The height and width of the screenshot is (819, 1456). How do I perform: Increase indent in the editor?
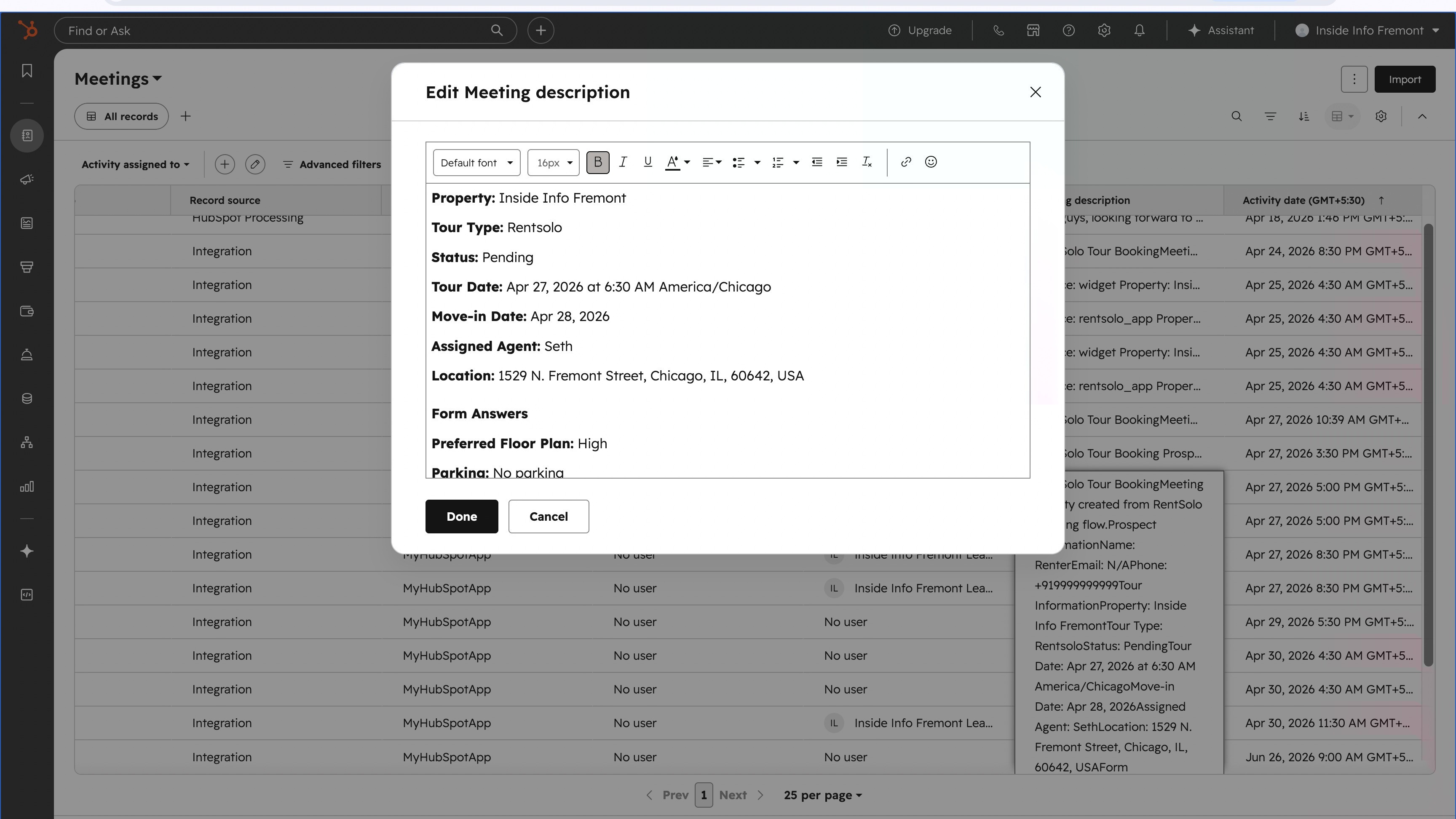842,162
